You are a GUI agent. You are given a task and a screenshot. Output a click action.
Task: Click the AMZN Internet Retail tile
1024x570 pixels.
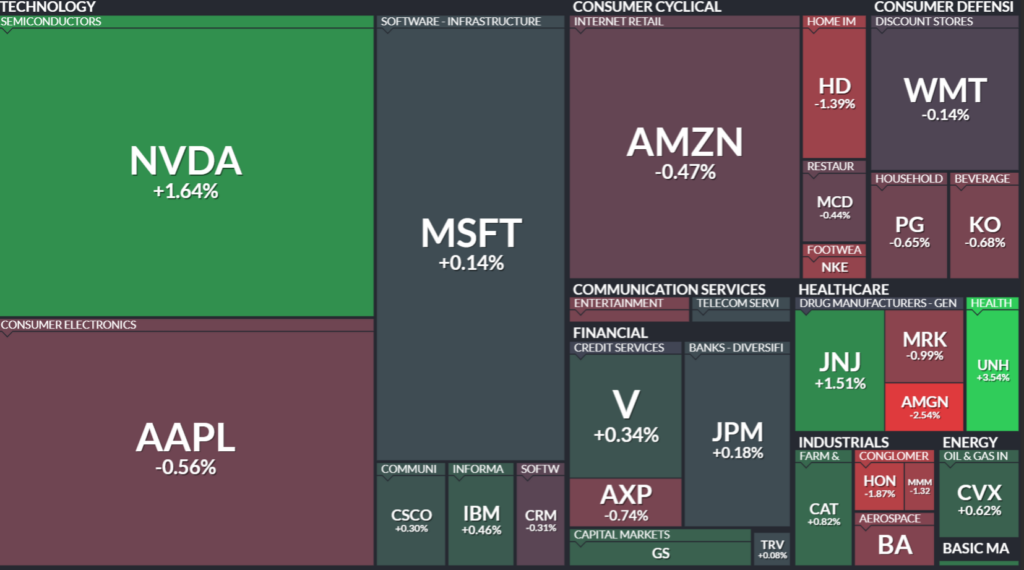(685, 151)
